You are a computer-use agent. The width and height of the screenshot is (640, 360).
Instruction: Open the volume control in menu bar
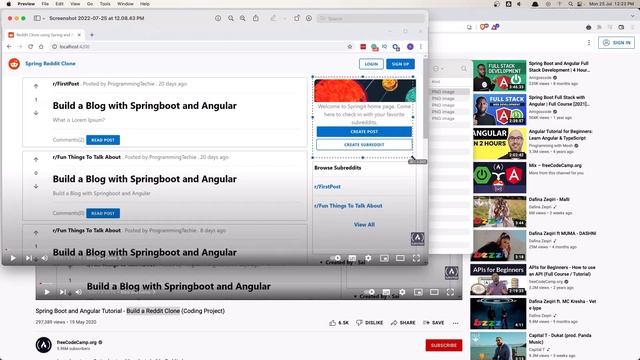tap(519, 4)
